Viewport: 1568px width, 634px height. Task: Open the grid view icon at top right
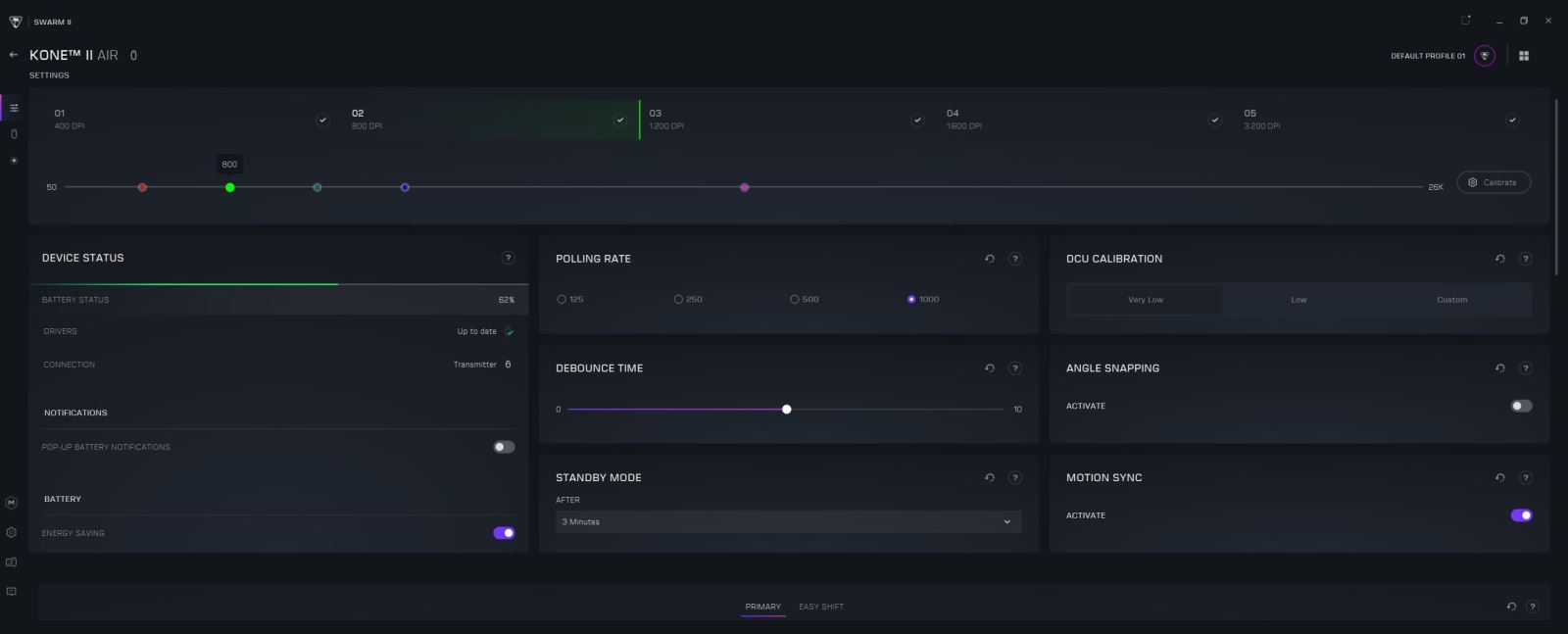click(x=1524, y=56)
